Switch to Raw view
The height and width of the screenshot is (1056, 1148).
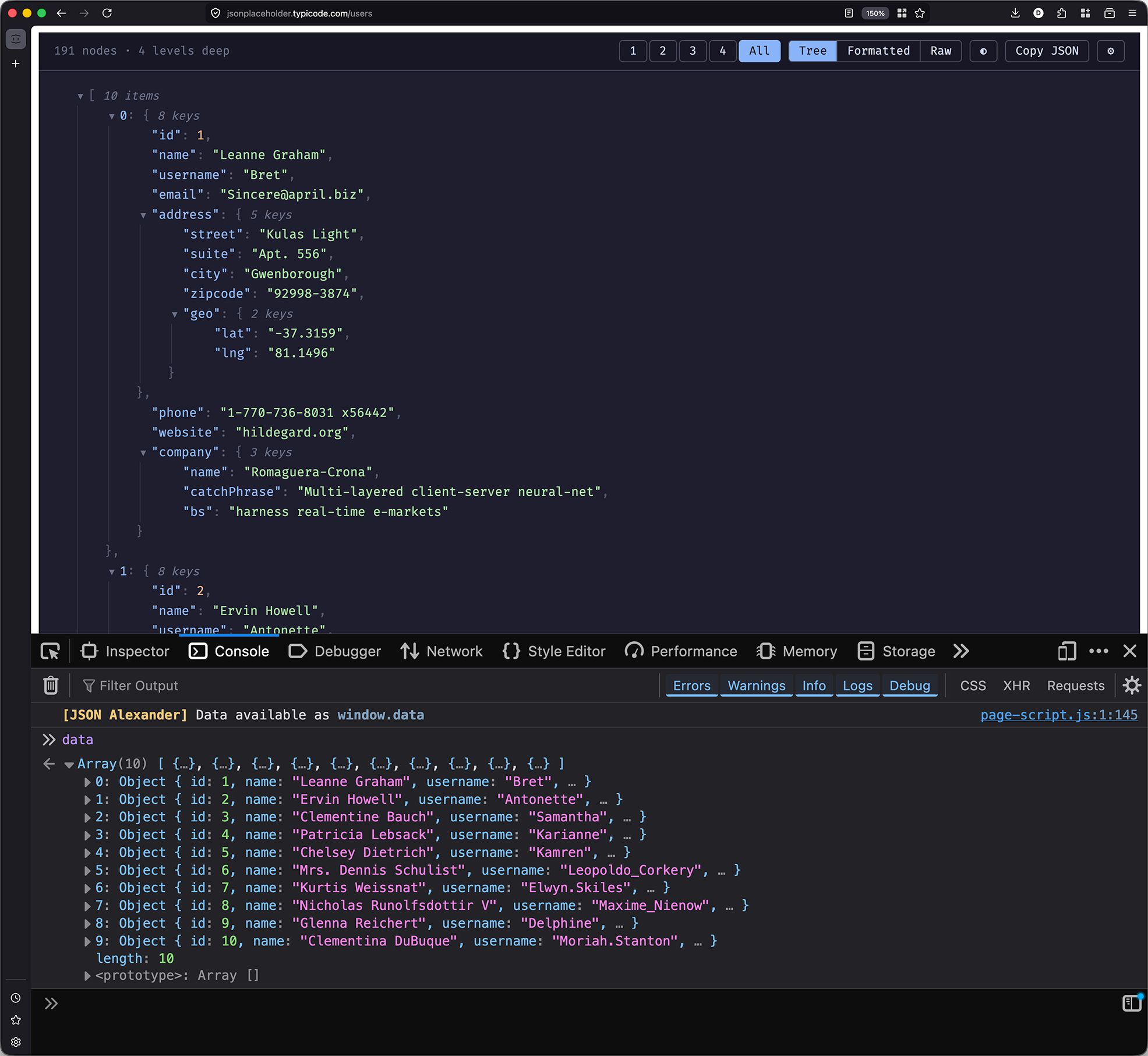pyautogui.click(x=941, y=51)
